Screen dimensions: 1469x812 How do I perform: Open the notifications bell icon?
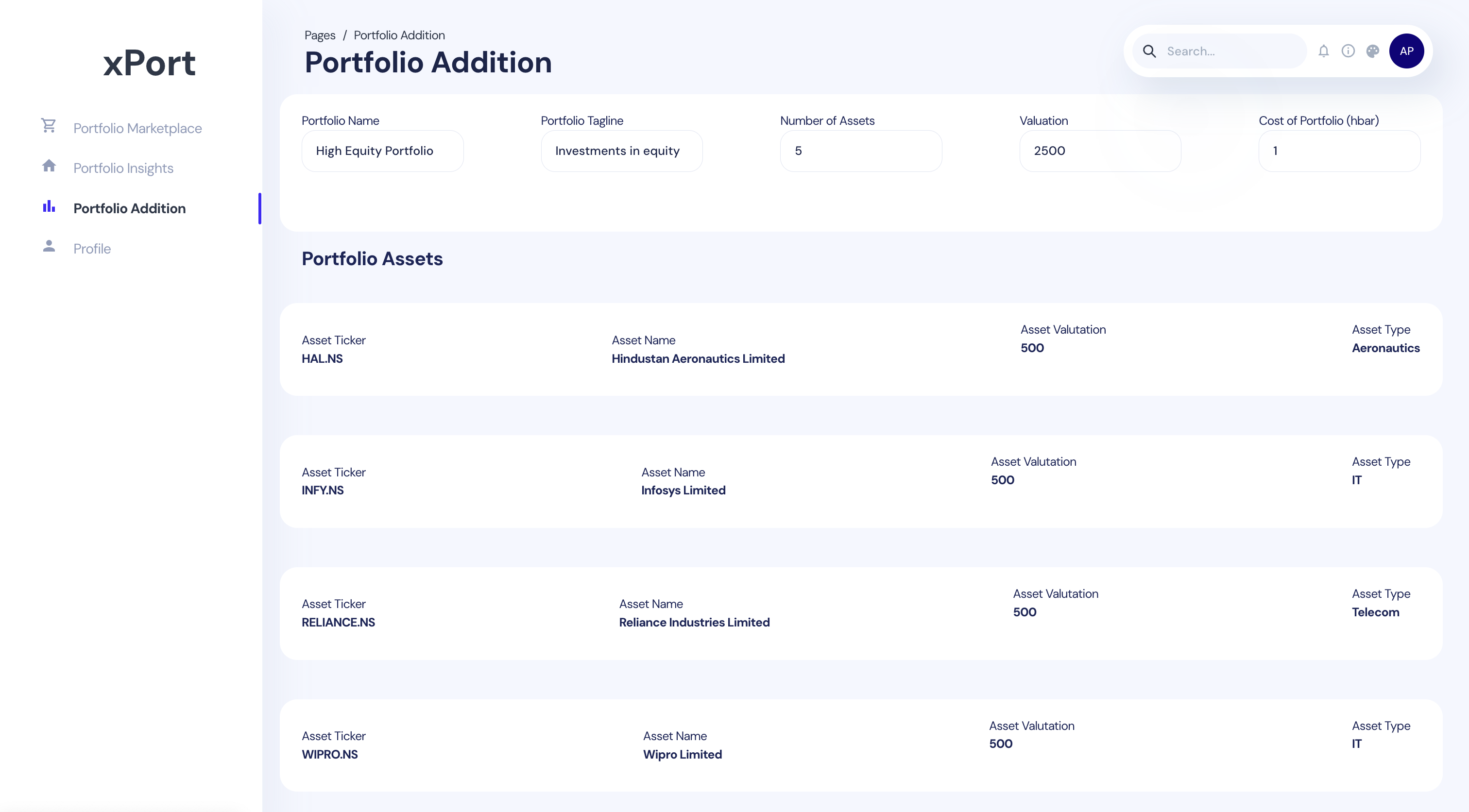(1324, 51)
